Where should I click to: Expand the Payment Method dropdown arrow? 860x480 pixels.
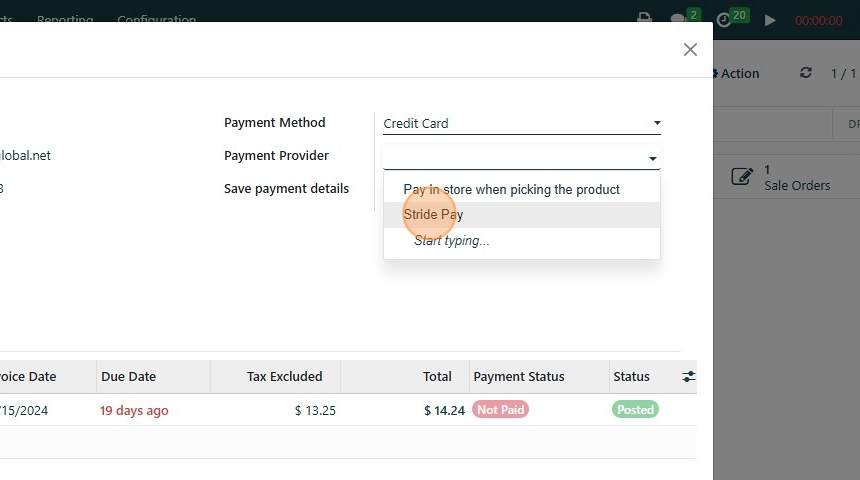(657, 123)
